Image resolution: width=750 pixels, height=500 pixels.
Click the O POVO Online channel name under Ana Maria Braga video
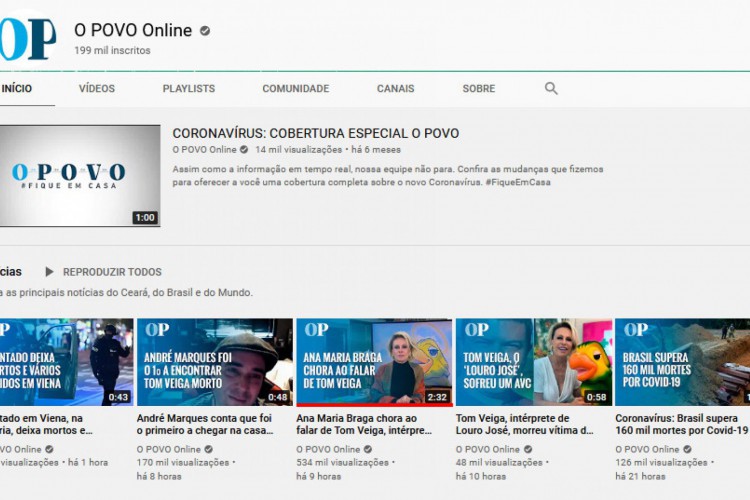(x=328, y=449)
